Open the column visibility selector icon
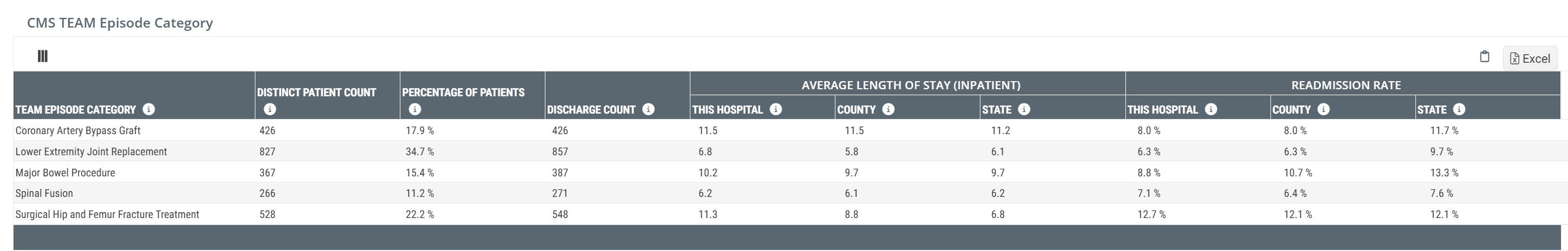The height and width of the screenshot is (251, 1568). (43, 56)
